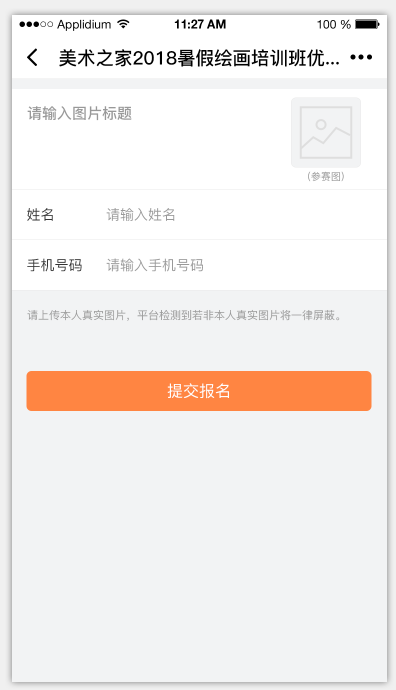Tap the Wi-Fi status icon

coord(124,24)
